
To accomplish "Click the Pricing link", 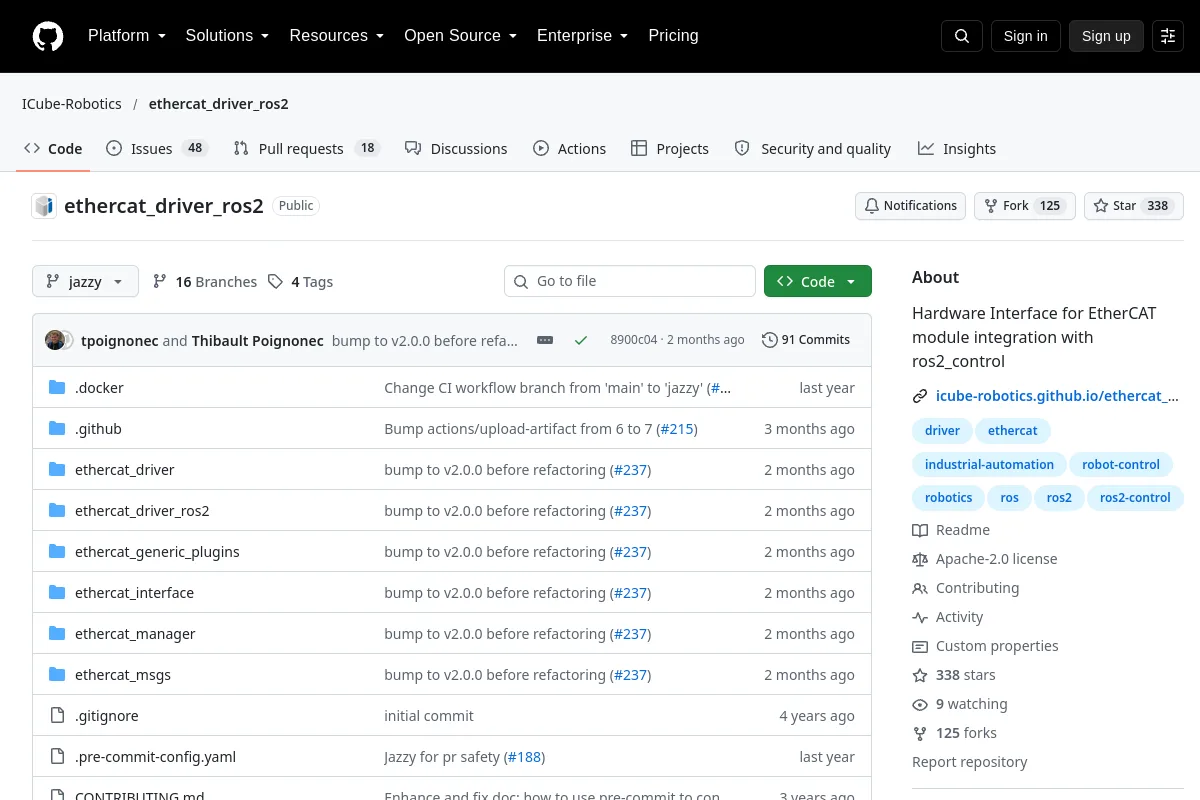I will (x=673, y=36).
